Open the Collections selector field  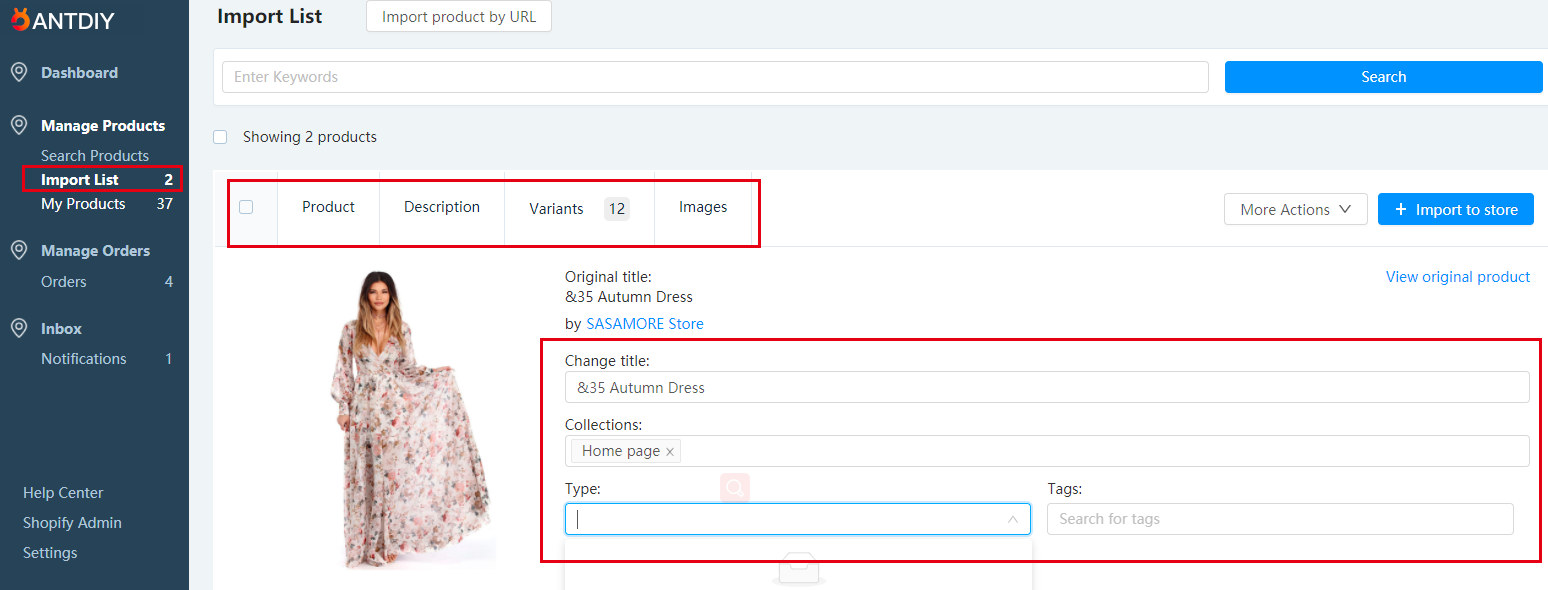[1047, 451]
